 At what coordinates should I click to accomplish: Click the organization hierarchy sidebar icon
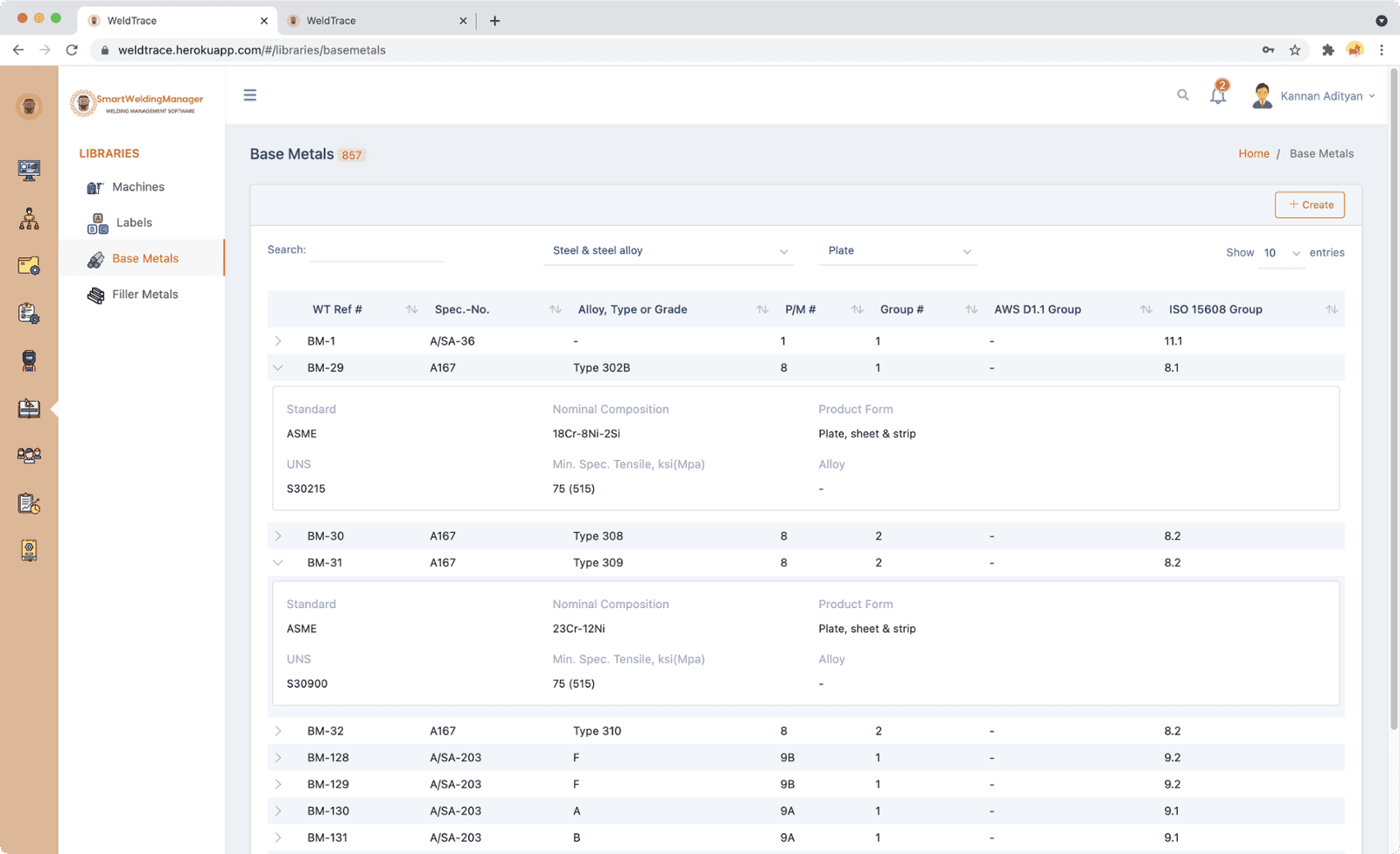29,219
